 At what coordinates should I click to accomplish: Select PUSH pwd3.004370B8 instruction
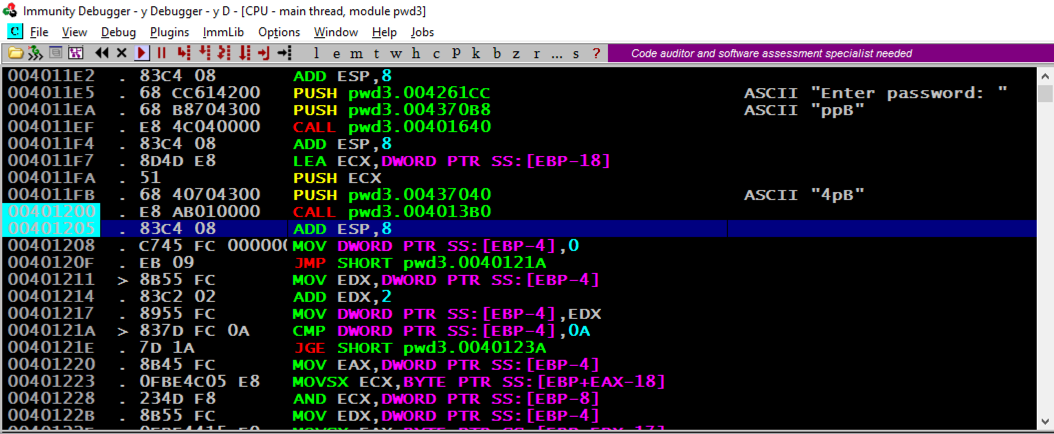[393, 110]
